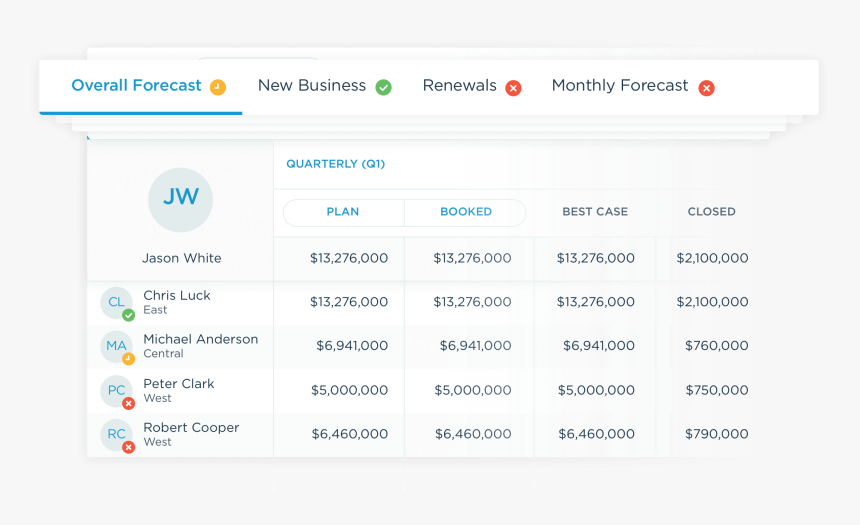860x525 pixels.
Task: Click the CLOSED column header
Action: point(711,212)
